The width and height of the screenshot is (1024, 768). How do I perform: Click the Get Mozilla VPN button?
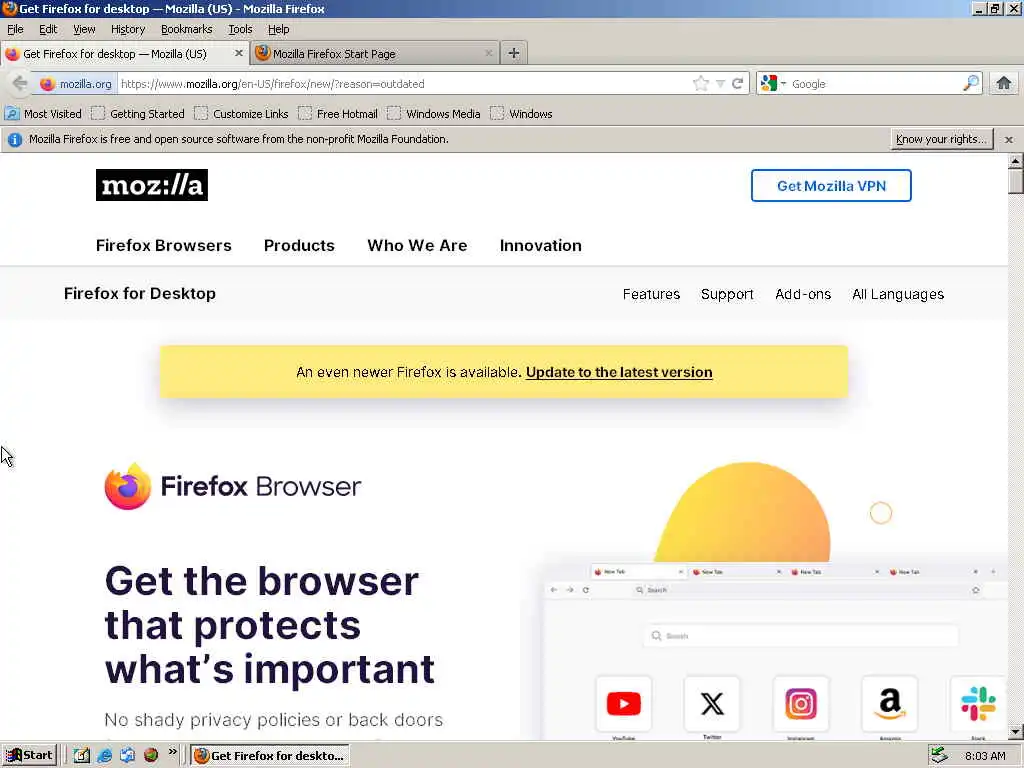(x=831, y=185)
